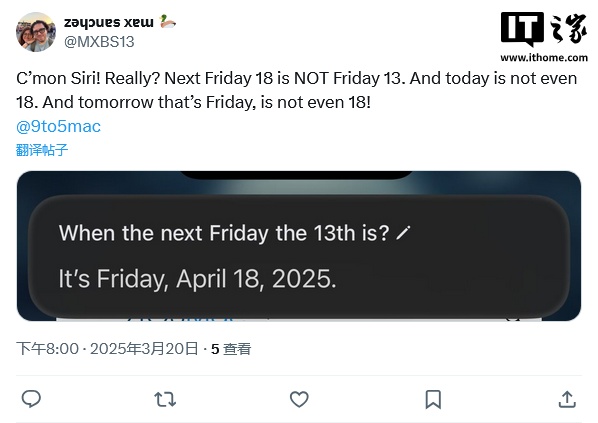Click the duck emoji beside the username
The image size is (598, 423).
click(x=167, y=21)
